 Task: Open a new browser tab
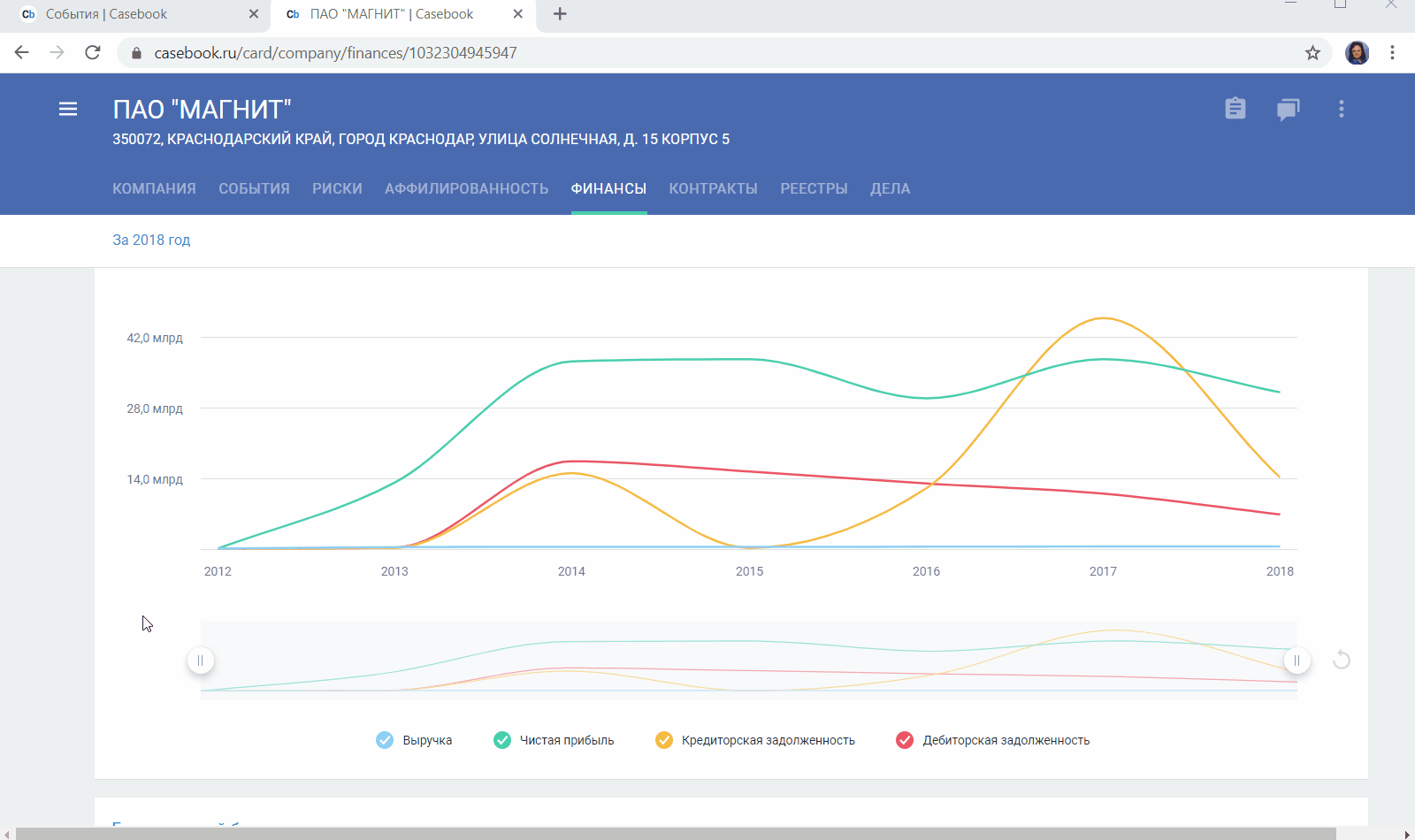[560, 14]
